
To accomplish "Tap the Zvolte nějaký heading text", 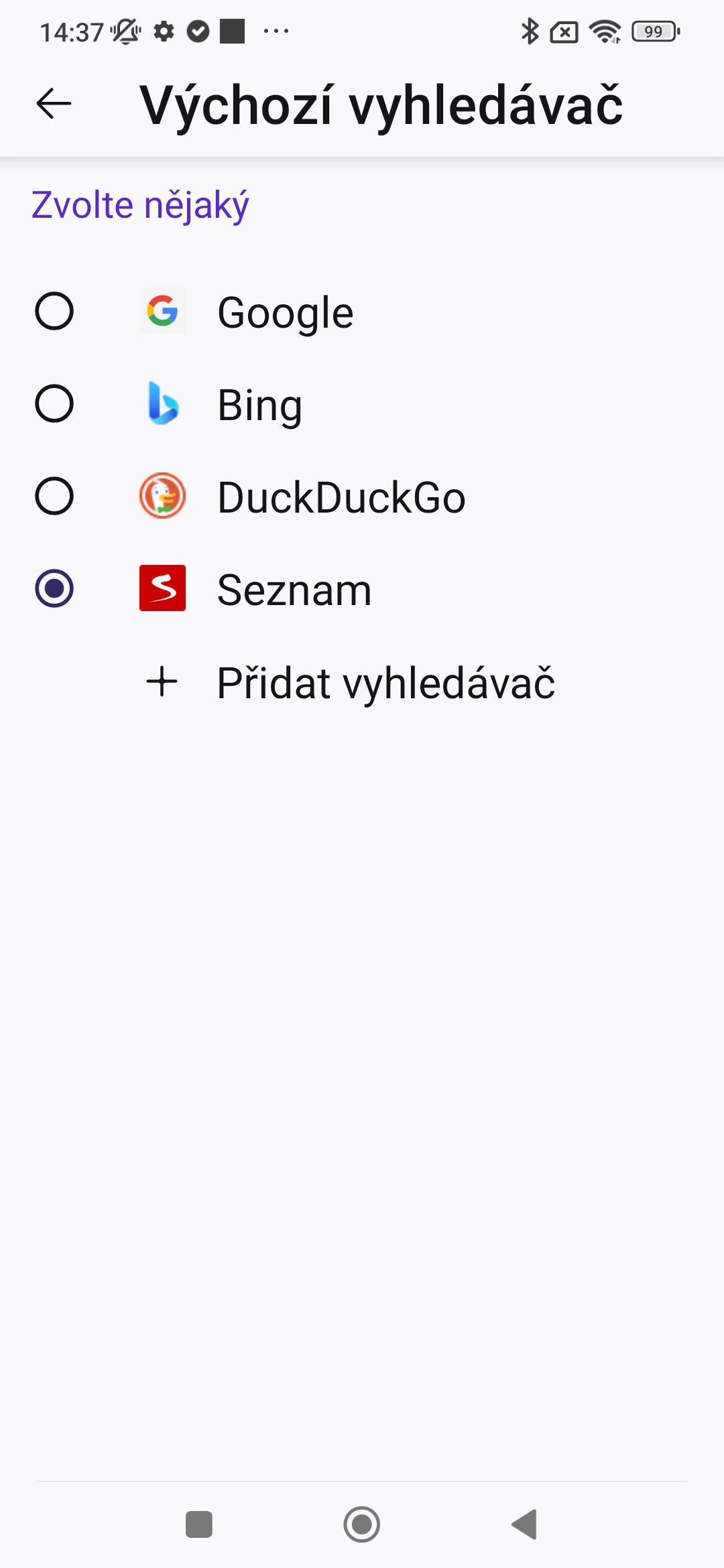I will pos(139,206).
